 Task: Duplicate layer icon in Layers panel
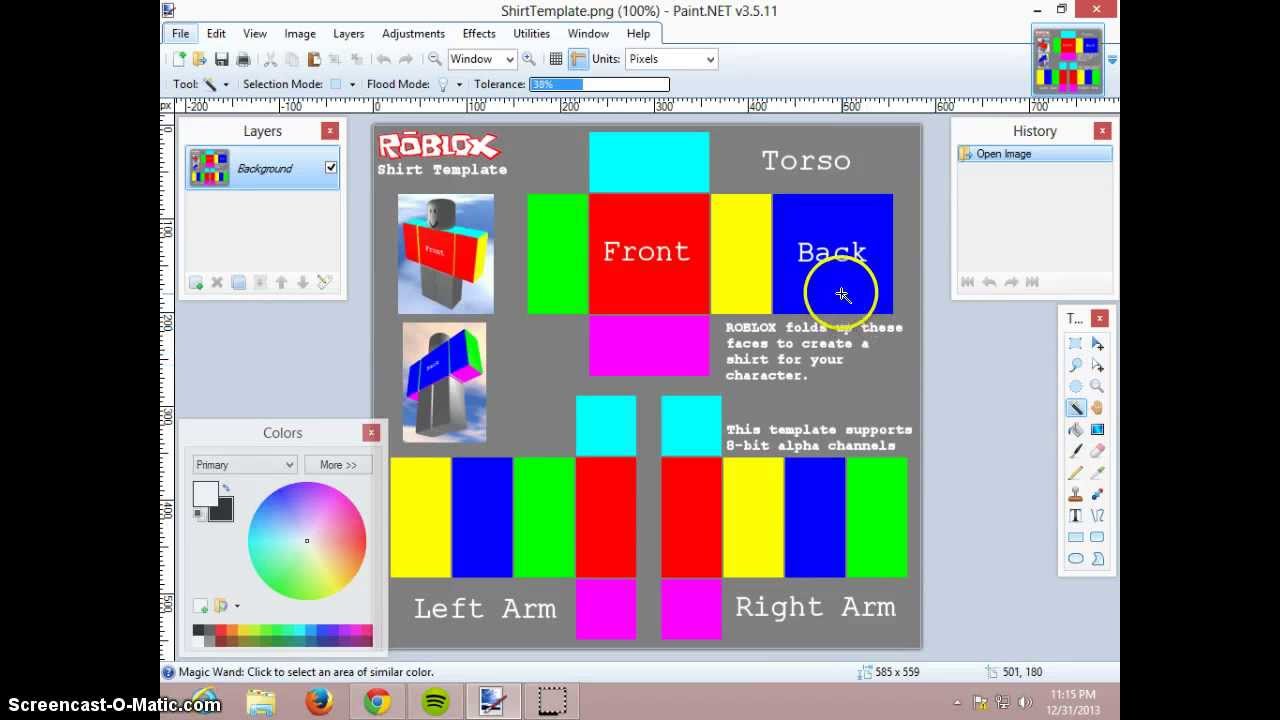(x=239, y=283)
